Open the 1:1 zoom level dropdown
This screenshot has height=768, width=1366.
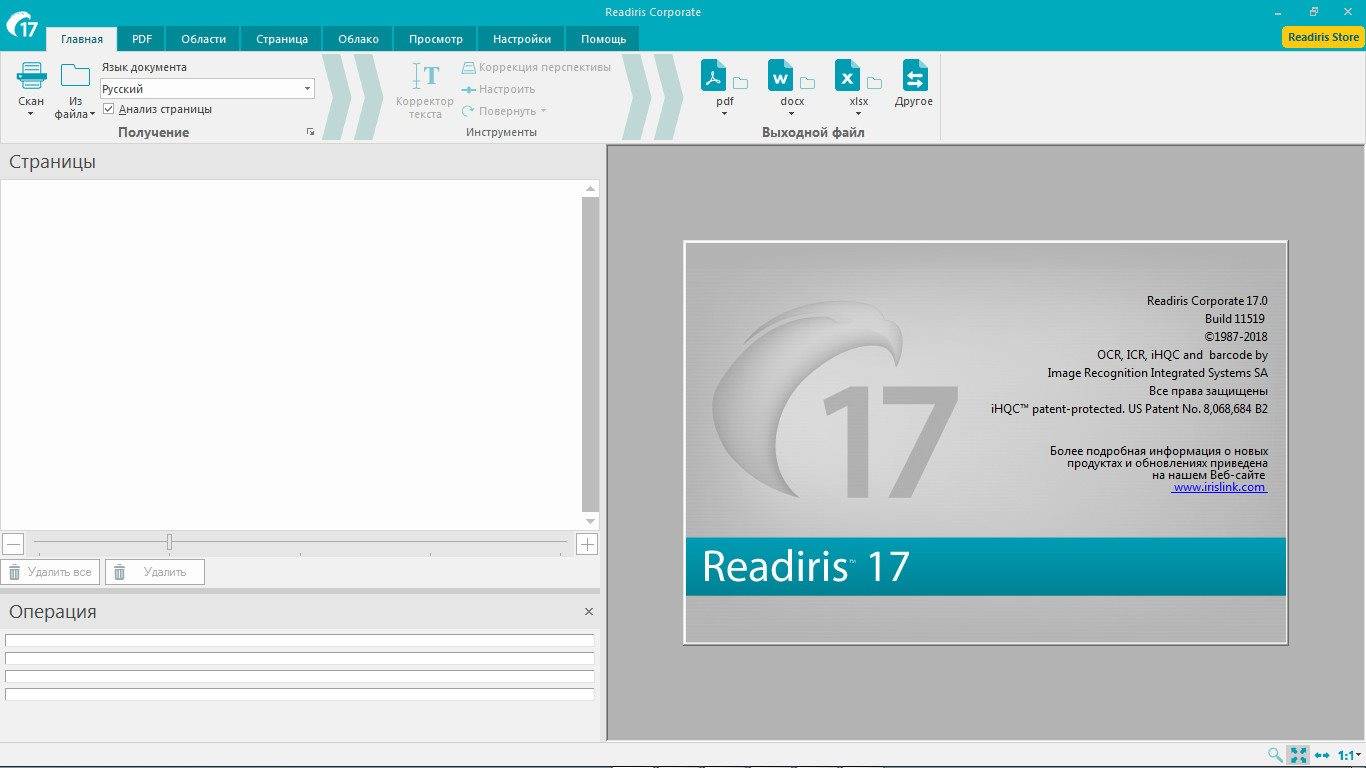click(1350, 755)
